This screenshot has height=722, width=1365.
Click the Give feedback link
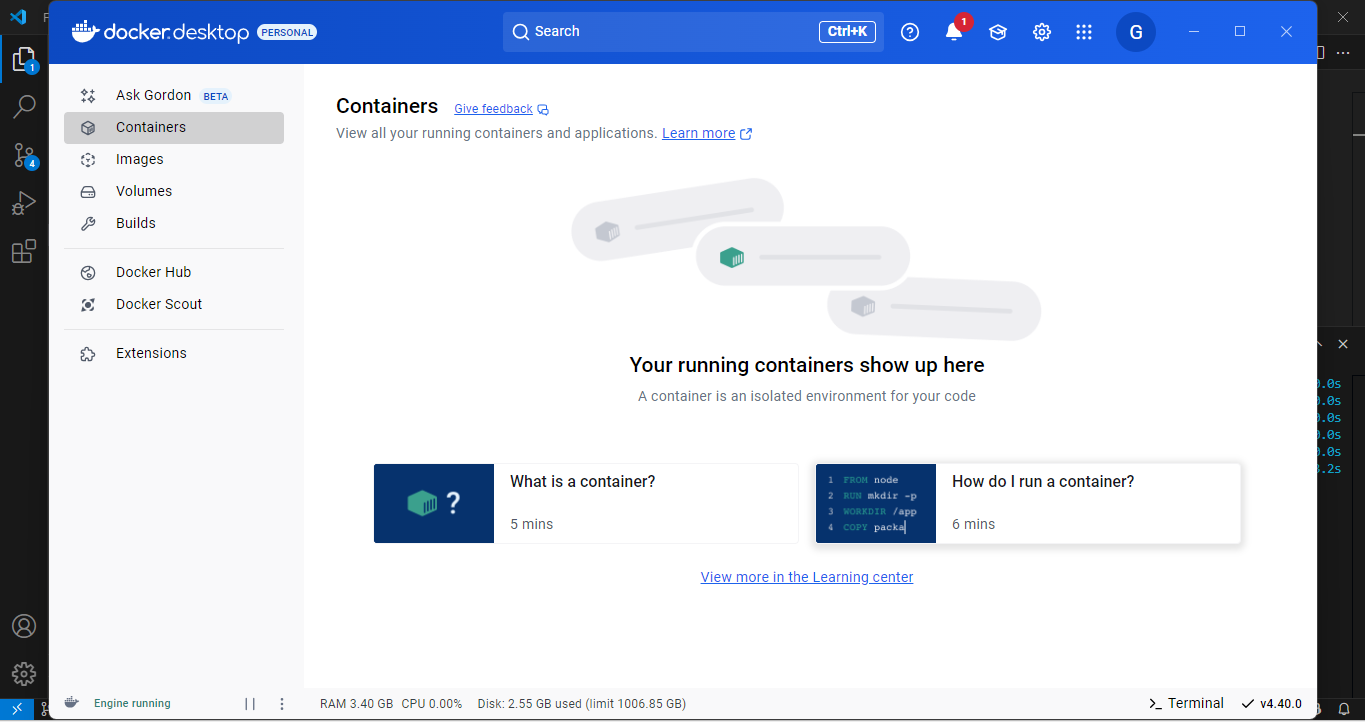tap(493, 109)
